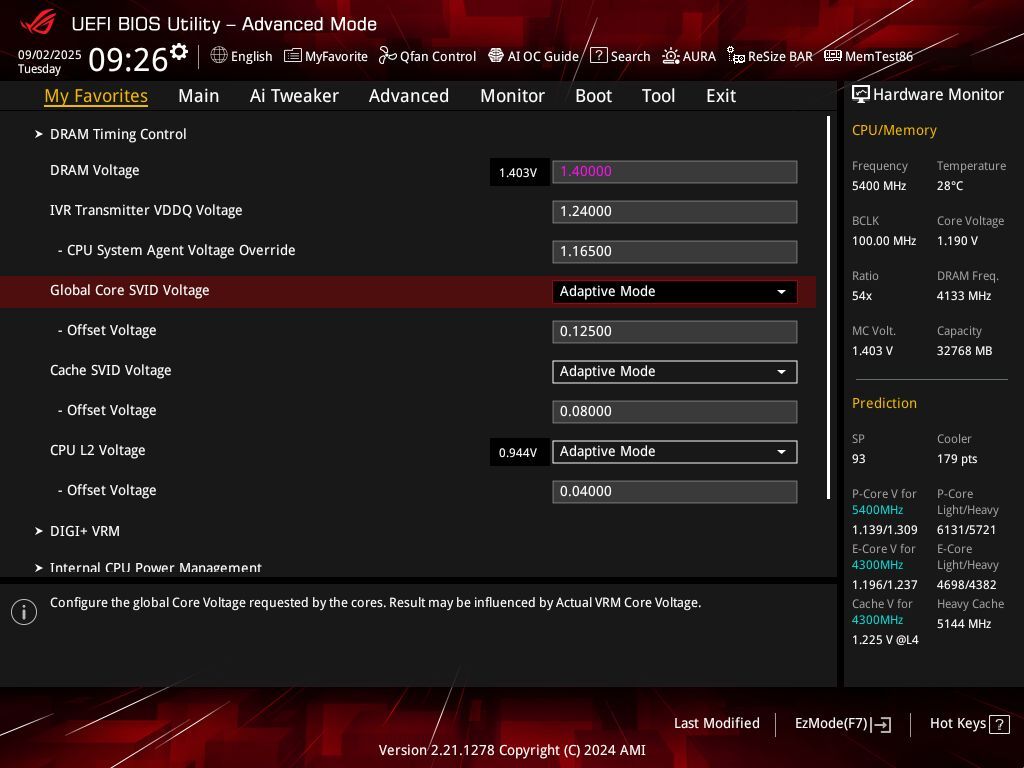Click the info icon beside help text

(24, 612)
